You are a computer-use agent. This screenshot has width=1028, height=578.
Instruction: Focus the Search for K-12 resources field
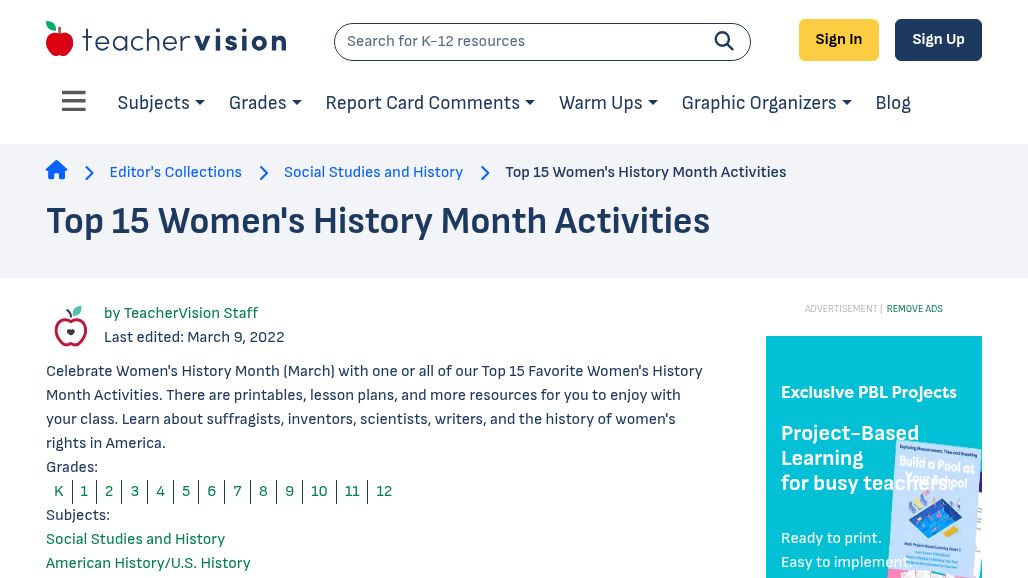pyautogui.click(x=524, y=41)
